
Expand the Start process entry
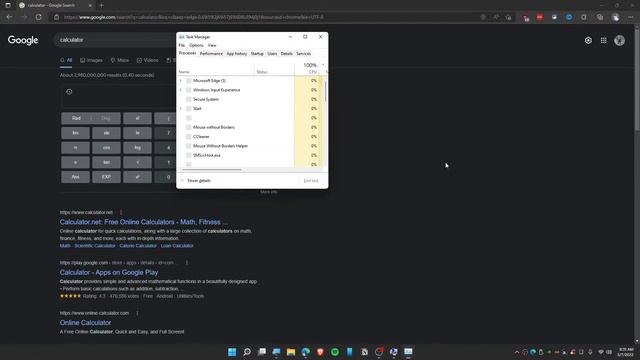[x=181, y=109]
